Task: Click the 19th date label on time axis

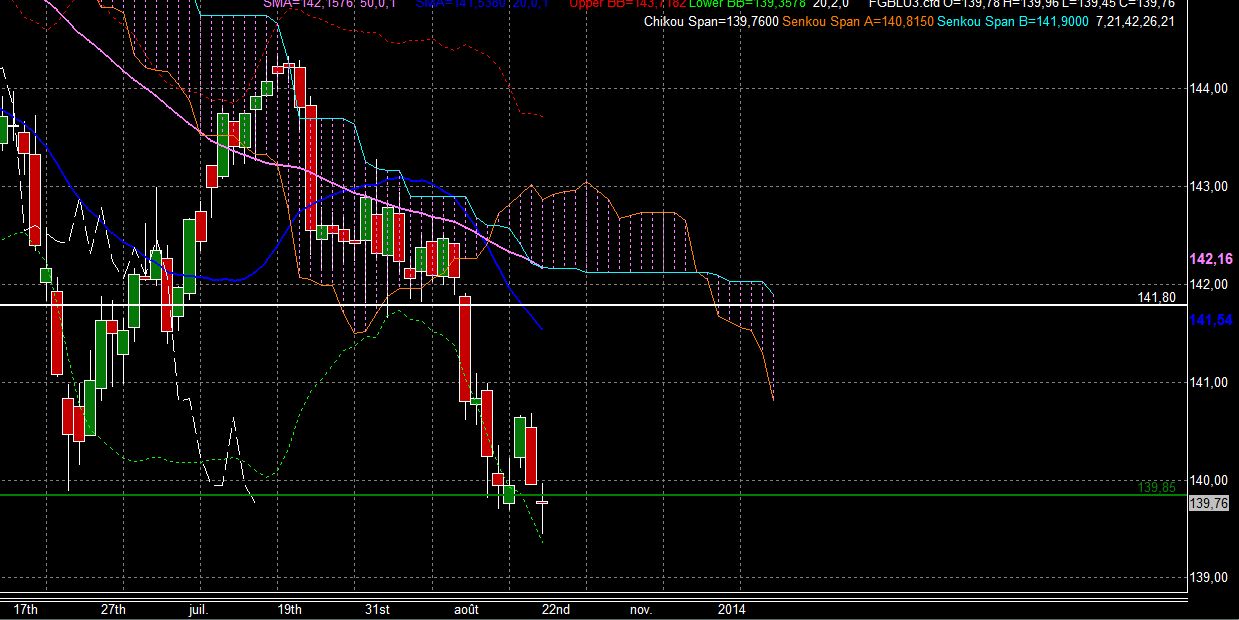Action: [290, 609]
